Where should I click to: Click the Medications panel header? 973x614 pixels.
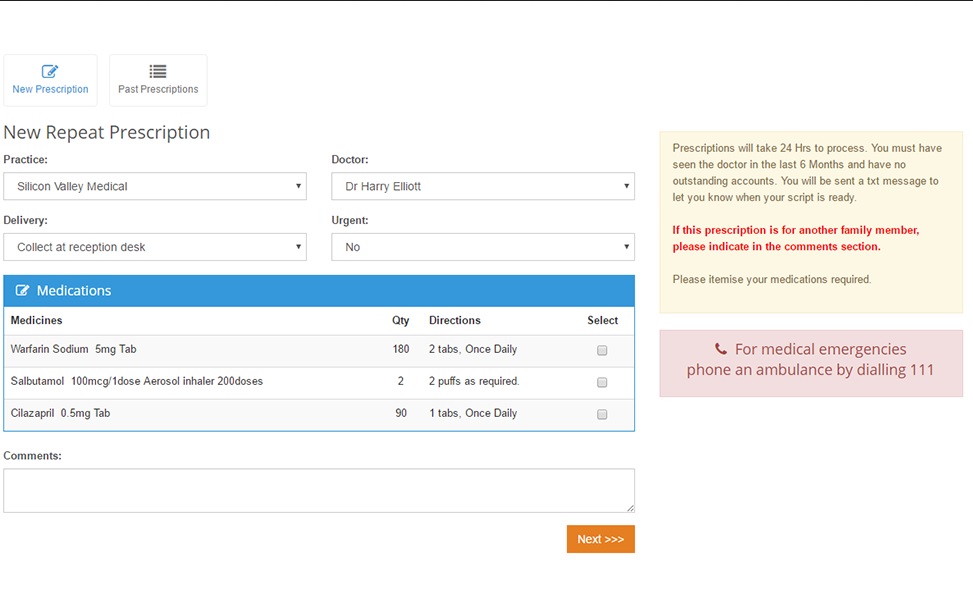(x=319, y=291)
